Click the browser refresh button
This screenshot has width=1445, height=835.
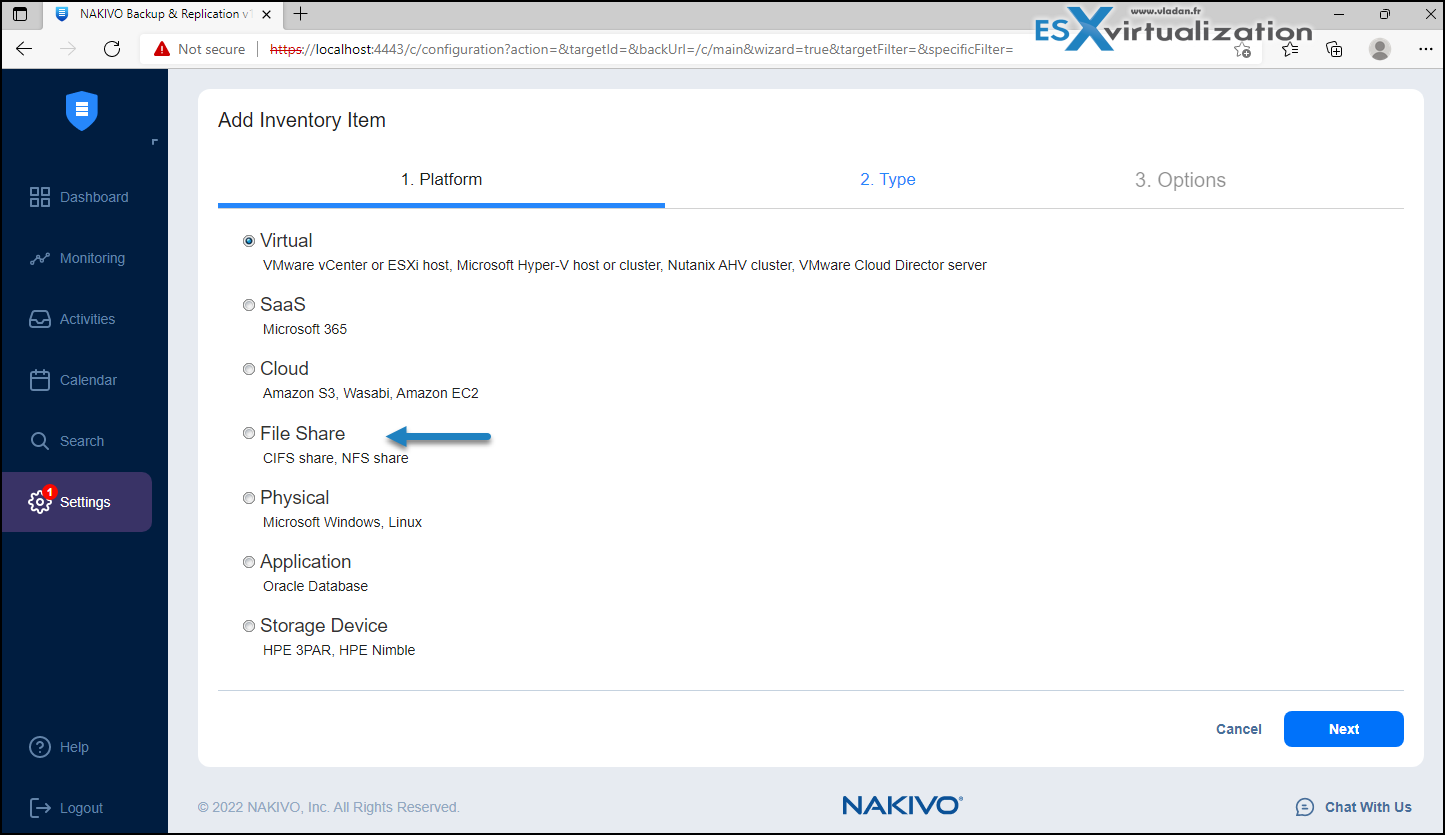112,49
